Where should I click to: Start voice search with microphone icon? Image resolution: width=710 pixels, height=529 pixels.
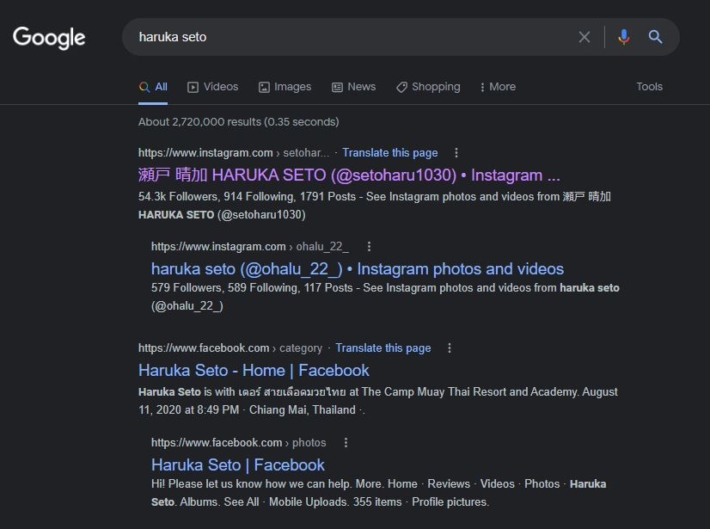point(624,37)
